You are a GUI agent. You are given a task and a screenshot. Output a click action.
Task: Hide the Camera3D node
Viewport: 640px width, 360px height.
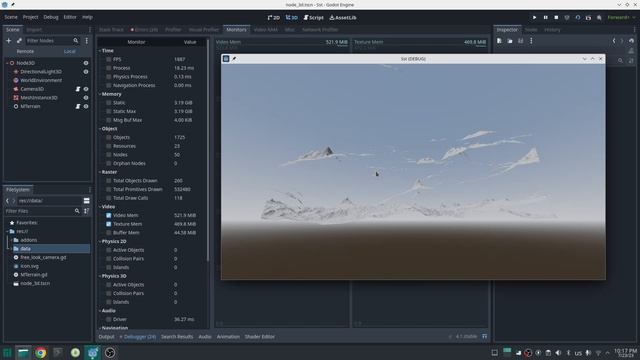coord(86,89)
